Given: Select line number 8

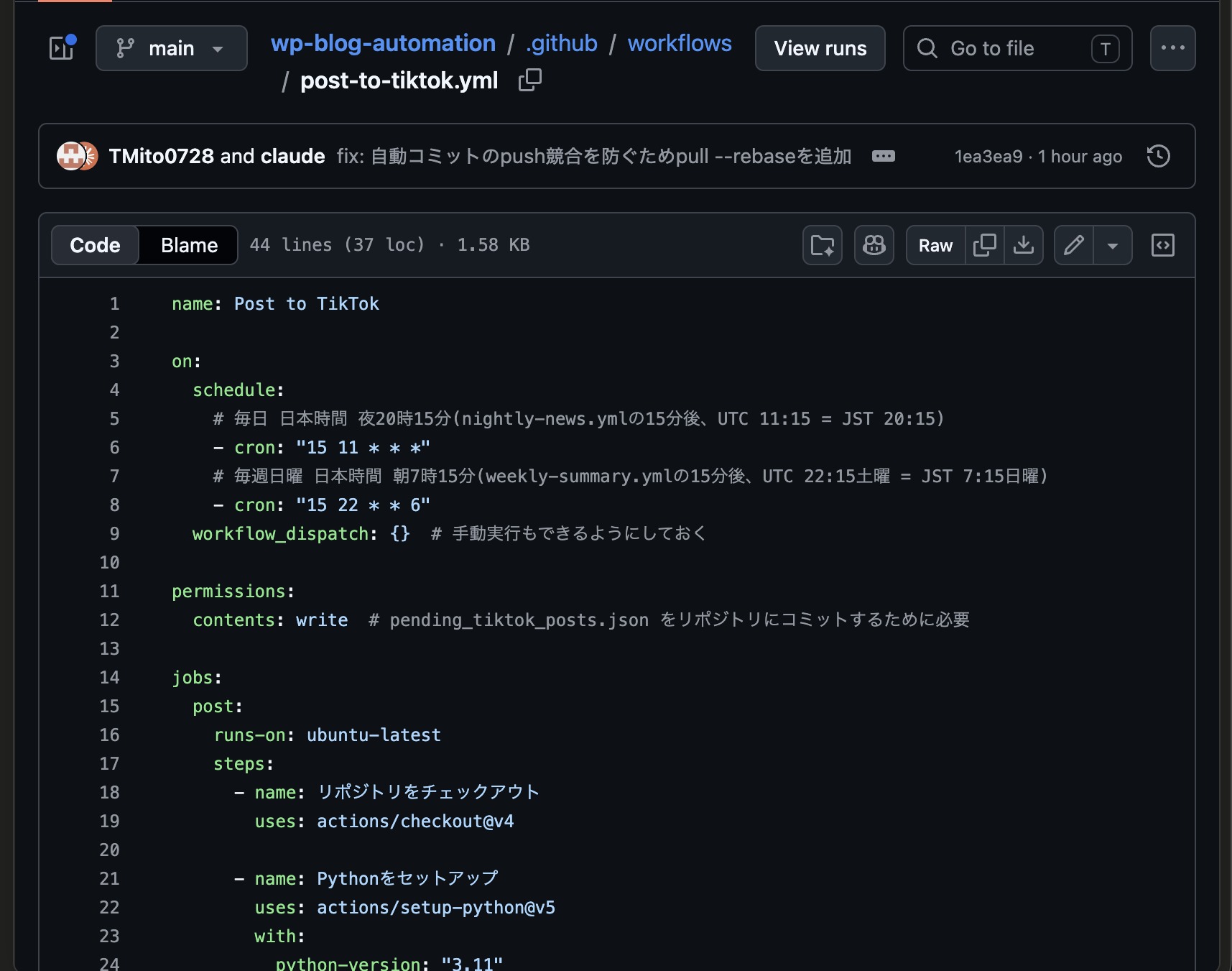Looking at the screenshot, I should point(114,505).
